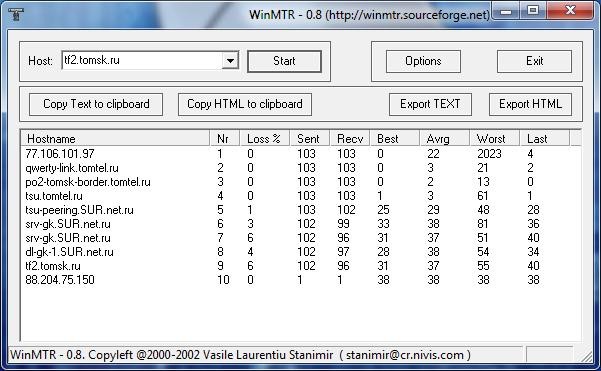Click the Last column header
The width and height of the screenshot is (601, 371).
[x=545, y=138]
